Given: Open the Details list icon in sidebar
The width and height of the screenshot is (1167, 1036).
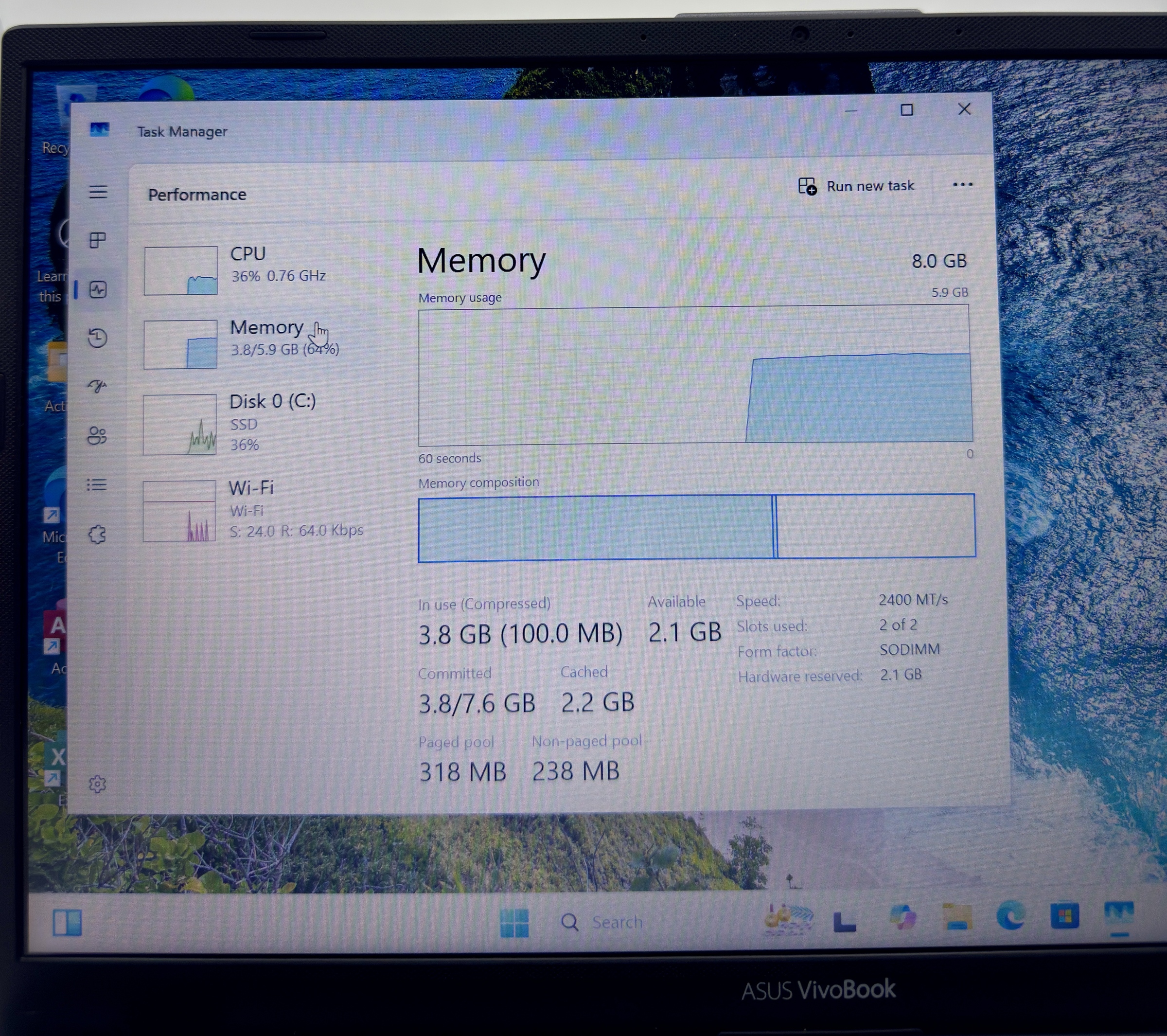Looking at the screenshot, I should (96, 485).
